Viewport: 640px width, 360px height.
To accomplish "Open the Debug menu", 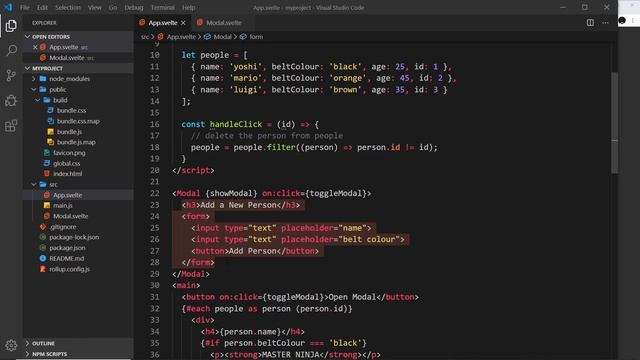I will [x=134, y=7].
